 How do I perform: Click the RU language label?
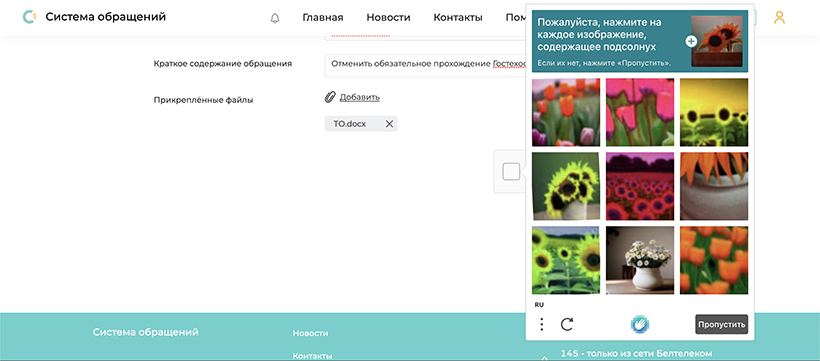pos(539,304)
